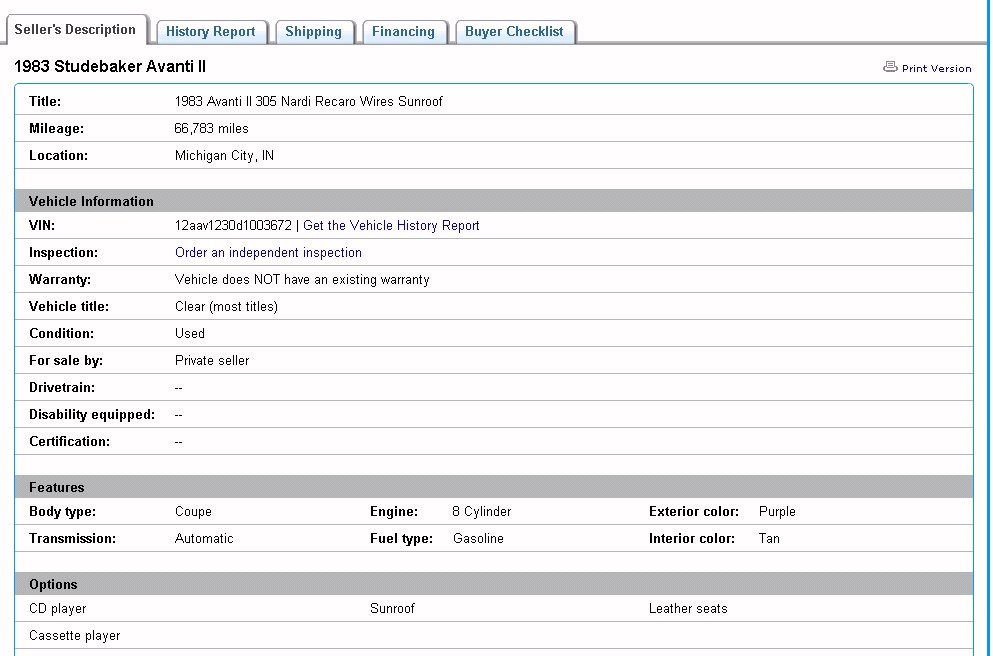Click the Michigan City, IN location text
Screen dimensions: 993x656
coord(224,156)
